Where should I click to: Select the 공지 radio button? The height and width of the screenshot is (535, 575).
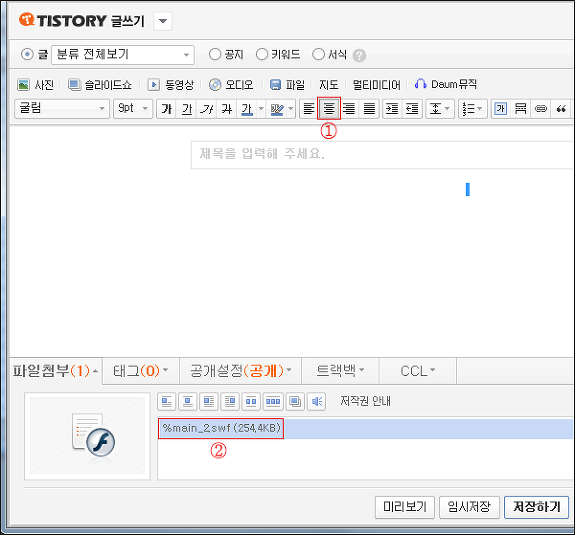click(215, 54)
